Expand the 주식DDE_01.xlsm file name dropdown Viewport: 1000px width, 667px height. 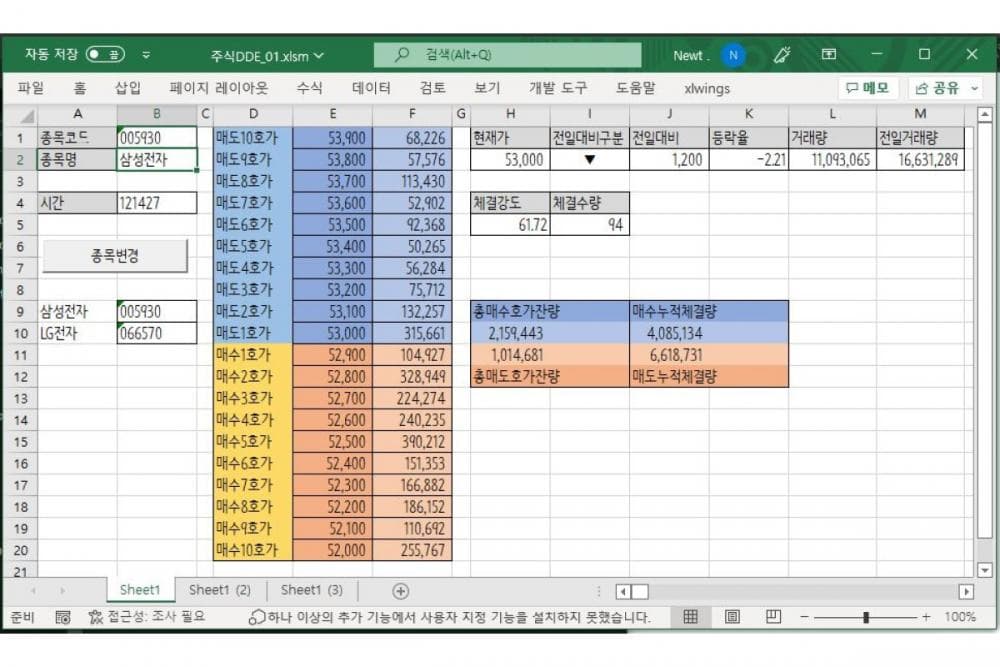pos(319,56)
